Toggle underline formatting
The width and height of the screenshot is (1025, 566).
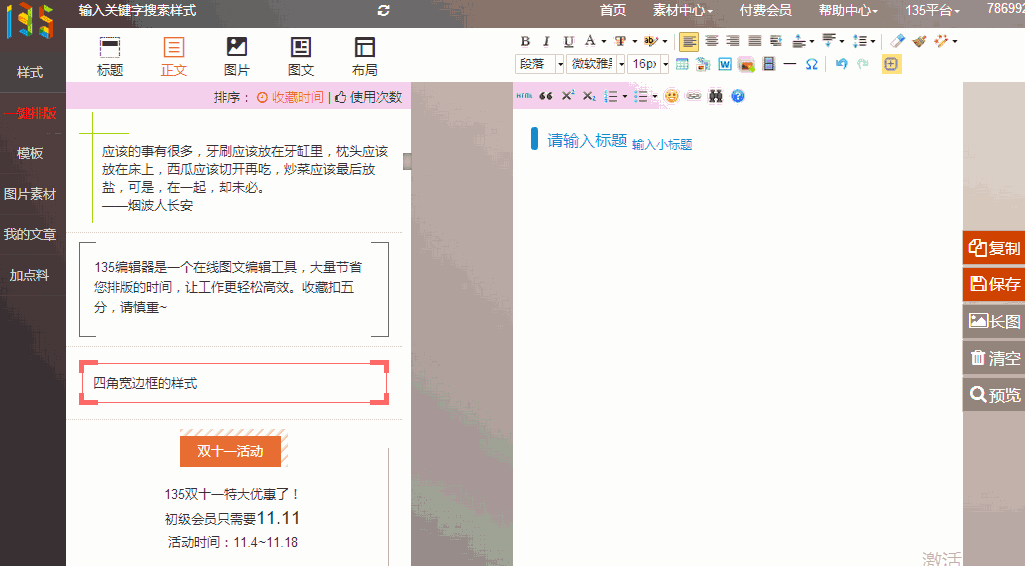tap(569, 41)
